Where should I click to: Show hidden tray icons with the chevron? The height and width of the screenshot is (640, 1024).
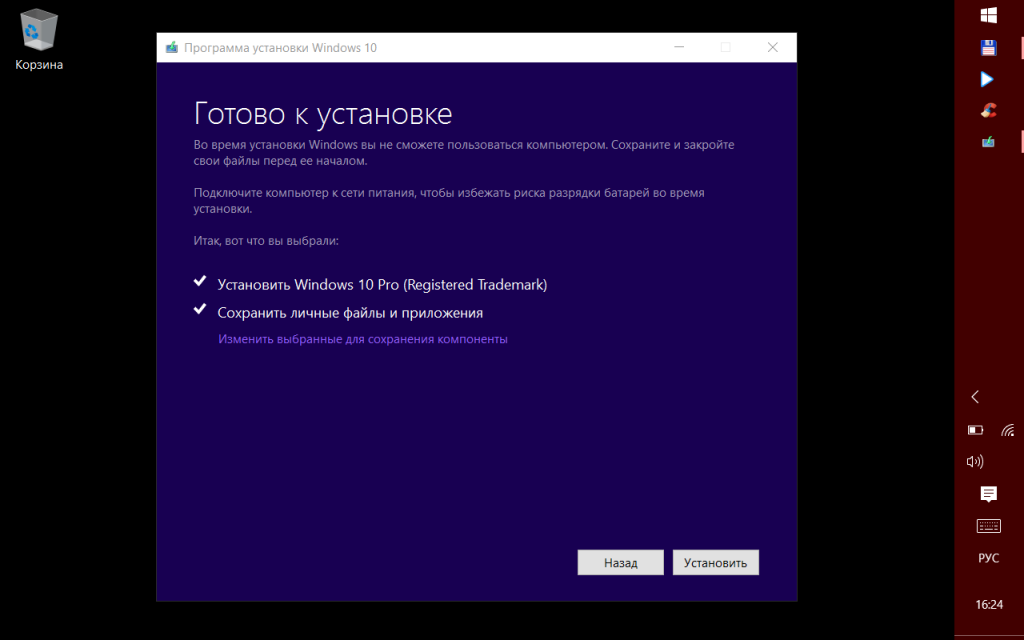click(975, 396)
